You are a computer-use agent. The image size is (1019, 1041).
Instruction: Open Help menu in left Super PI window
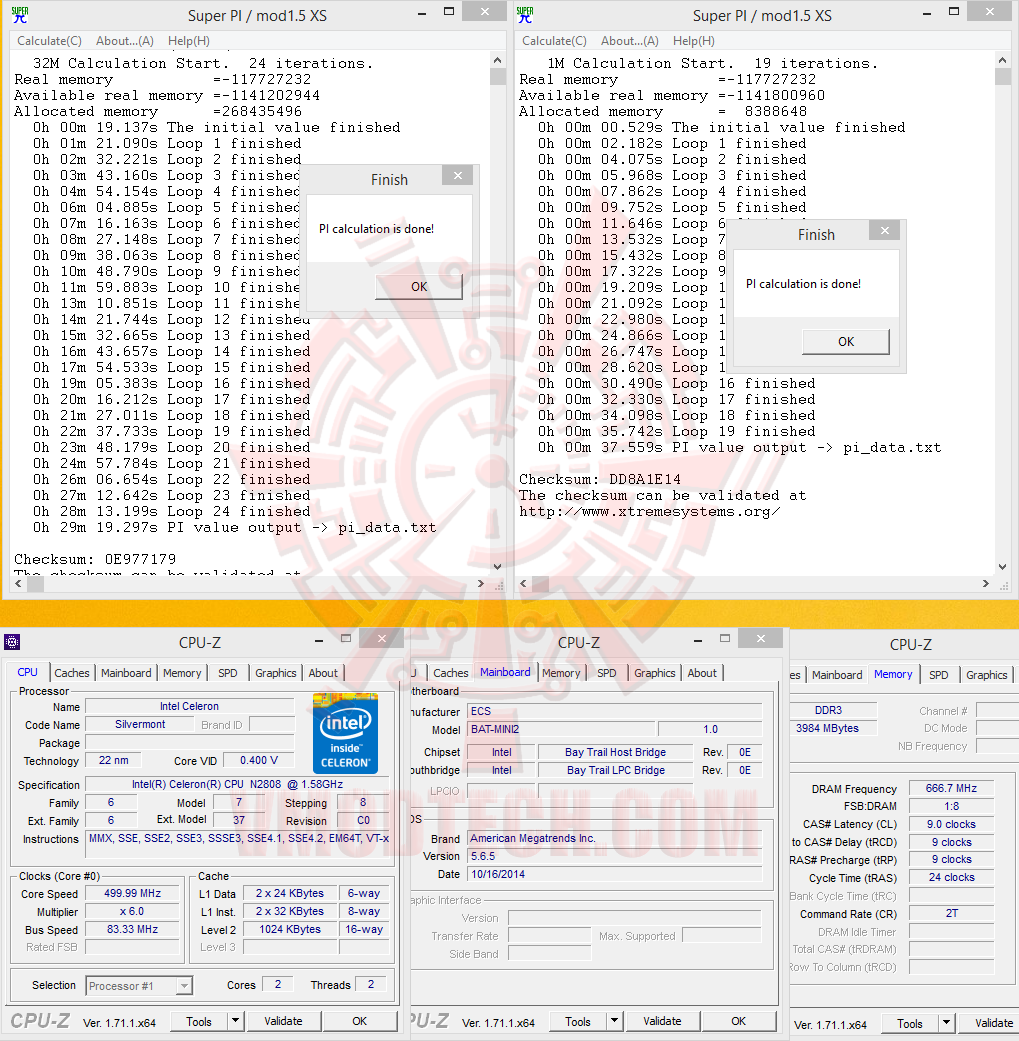[189, 40]
